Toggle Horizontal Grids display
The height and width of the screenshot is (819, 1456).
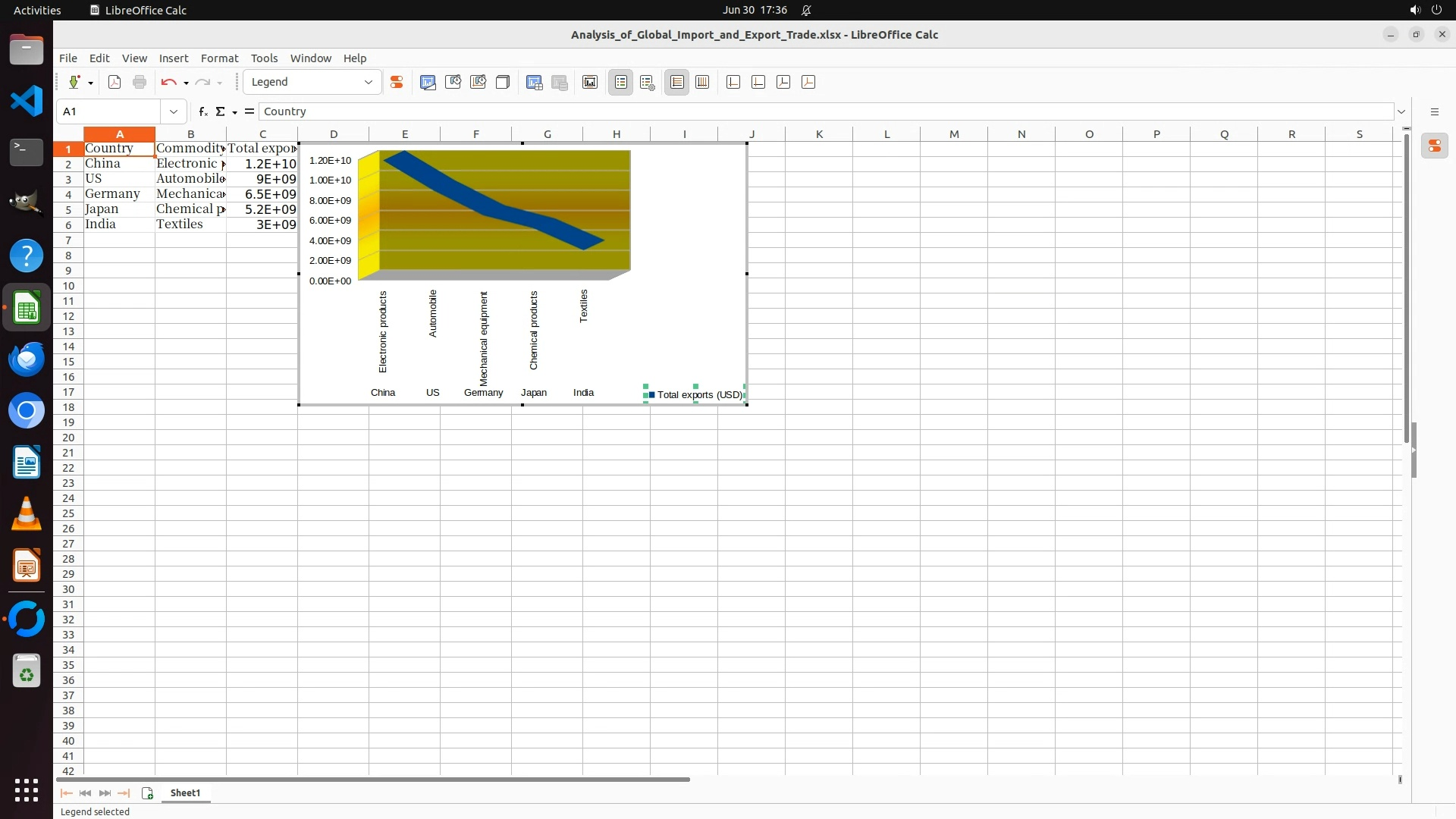pos(677,82)
